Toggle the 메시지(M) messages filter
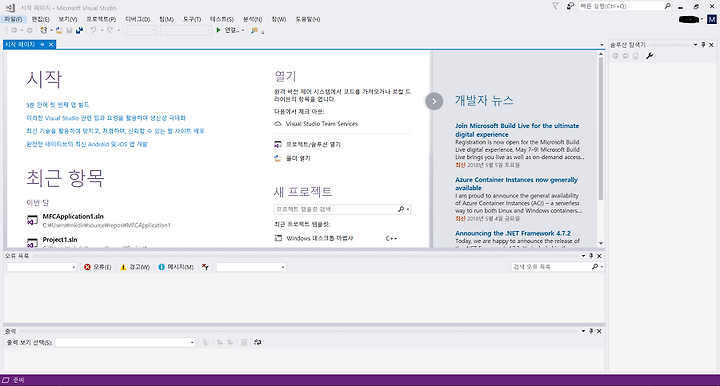The height and width of the screenshot is (386, 720). tap(176, 267)
